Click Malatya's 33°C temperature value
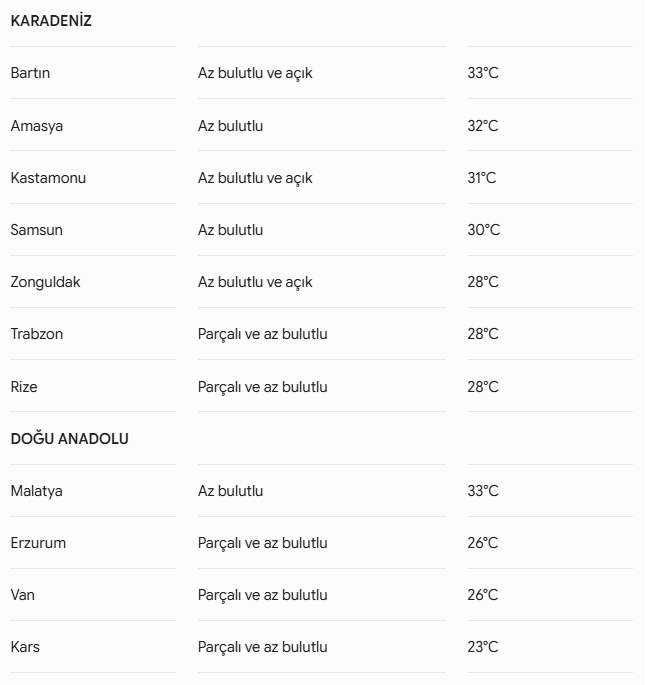Screen dimensions: 650x685 (x=483, y=491)
